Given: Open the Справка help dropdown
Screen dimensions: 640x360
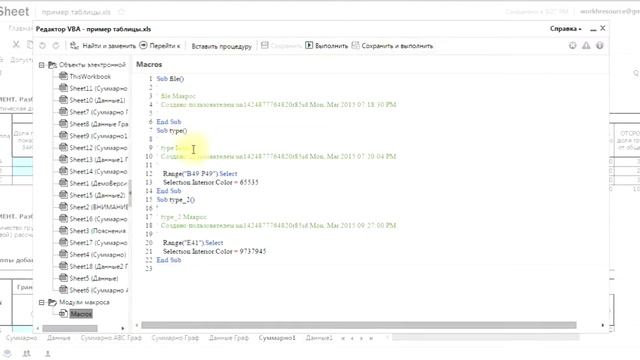Looking at the screenshot, I should (566, 29).
